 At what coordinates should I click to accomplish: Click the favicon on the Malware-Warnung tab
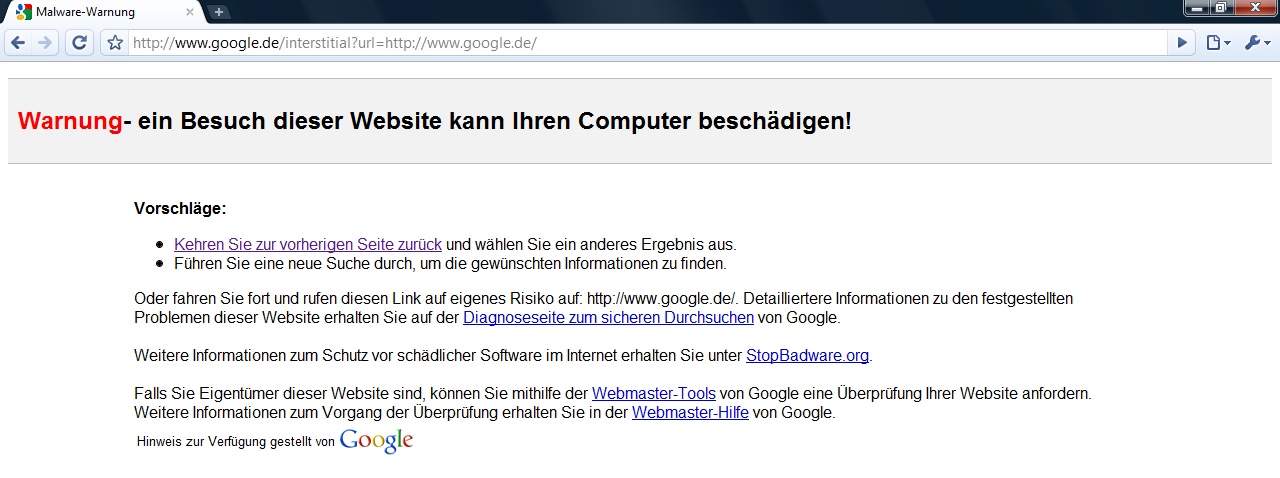pyautogui.click(x=24, y=12)
